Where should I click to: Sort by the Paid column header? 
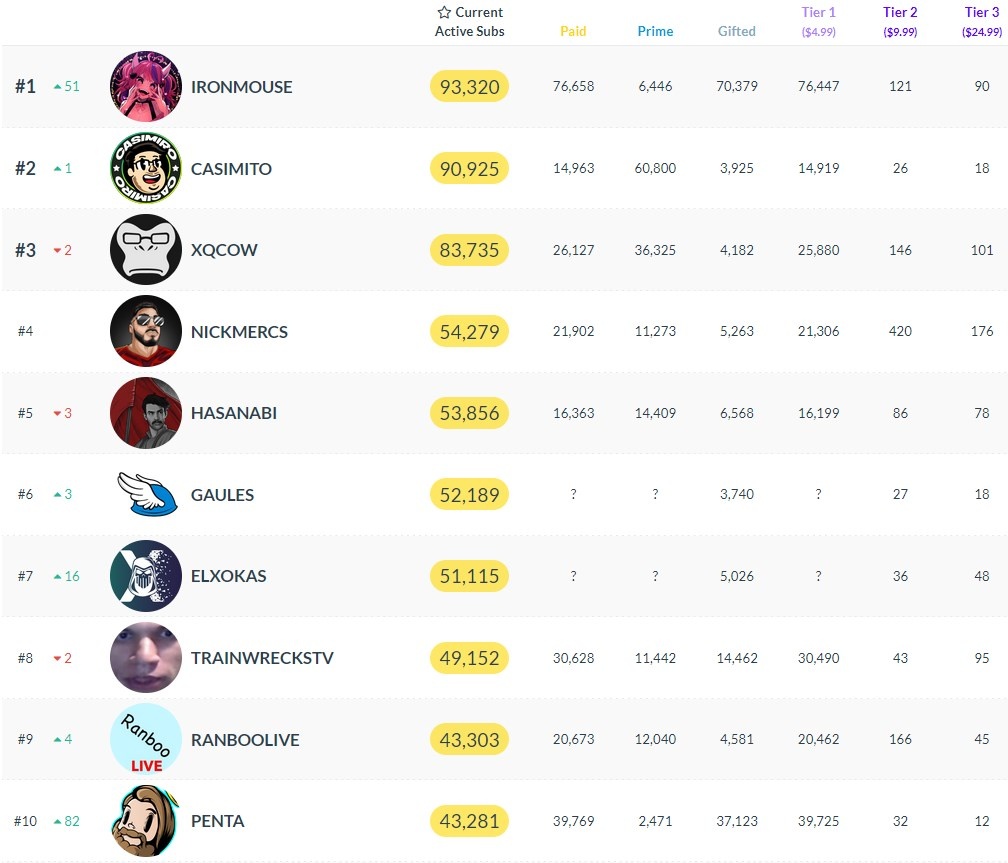pyautogui.click(x=573, y=31)
